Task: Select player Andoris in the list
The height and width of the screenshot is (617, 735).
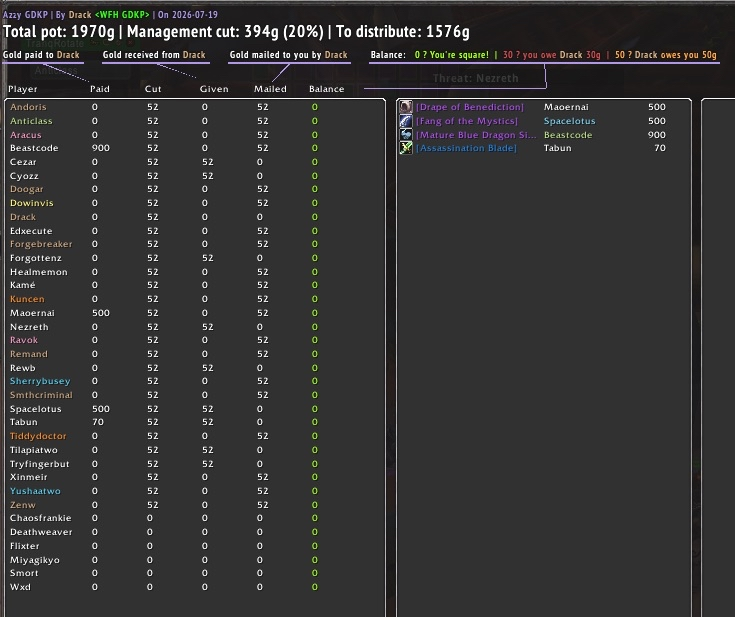Action: pos(28,107)
